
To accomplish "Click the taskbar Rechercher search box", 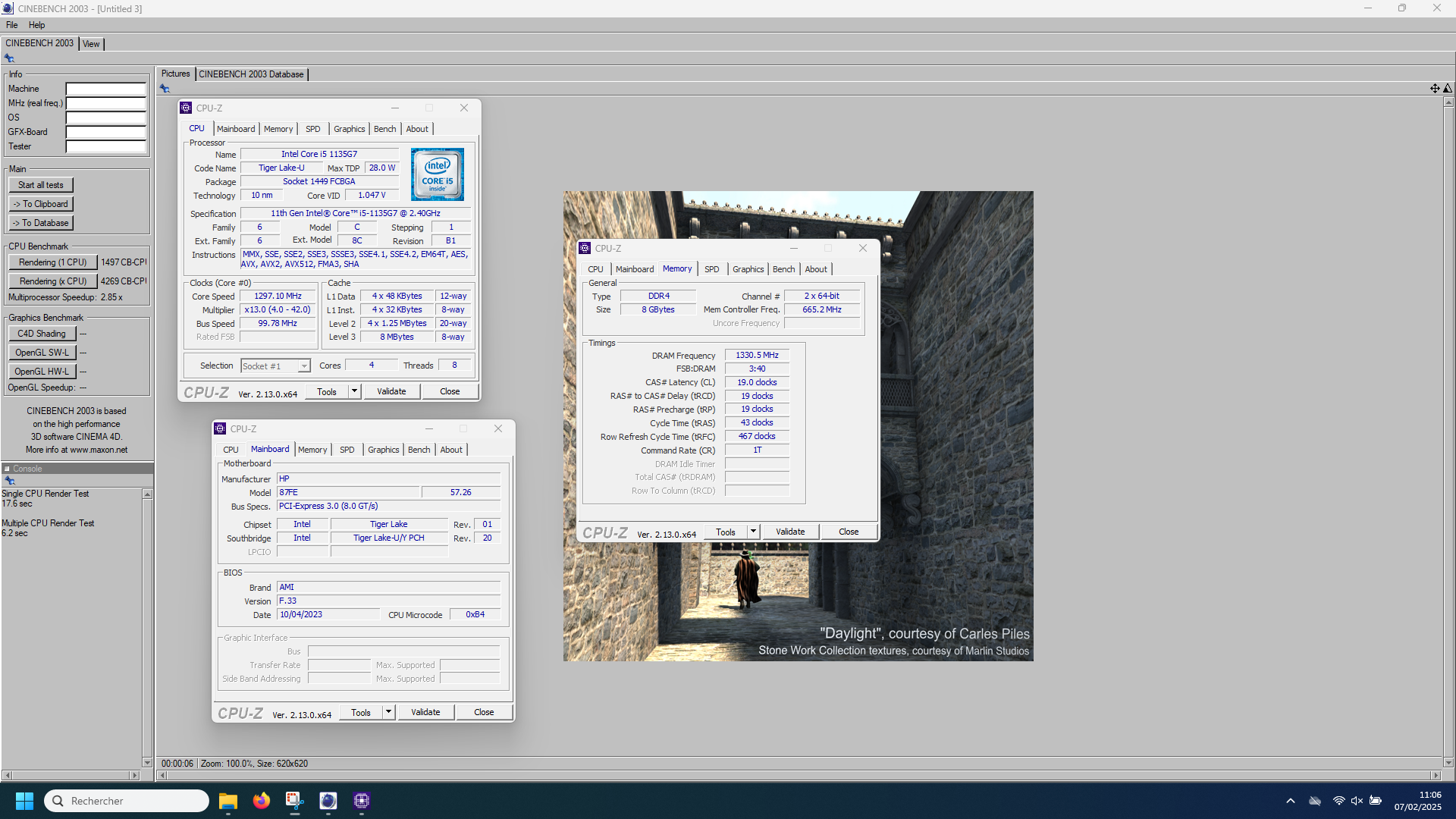I will coord(127,801).
